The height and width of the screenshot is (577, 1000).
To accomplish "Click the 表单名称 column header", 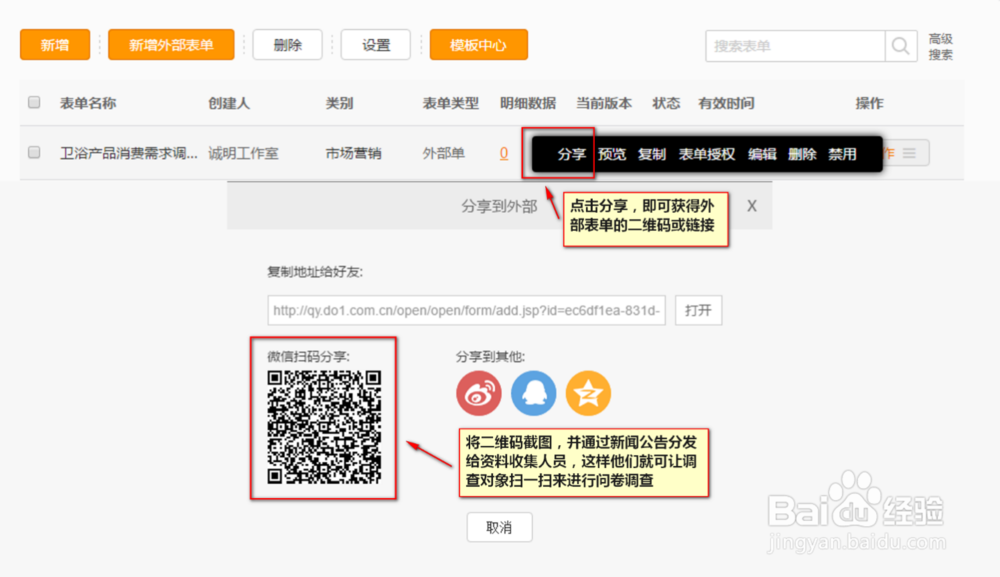I will [x=88, y=103].
